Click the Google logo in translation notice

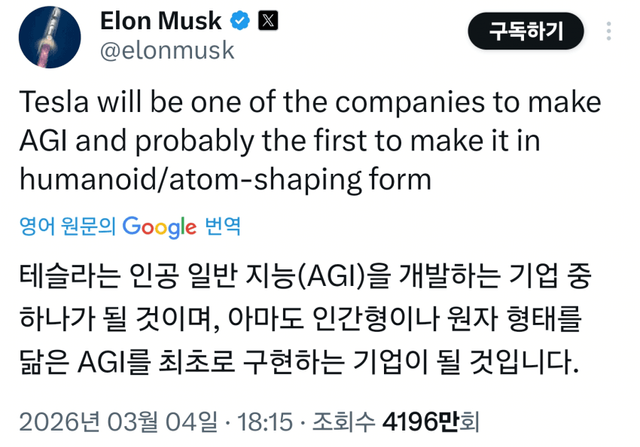159,227
